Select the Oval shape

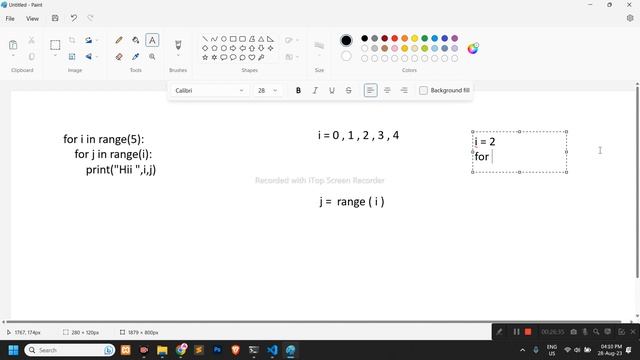click(x=224, y=39)
